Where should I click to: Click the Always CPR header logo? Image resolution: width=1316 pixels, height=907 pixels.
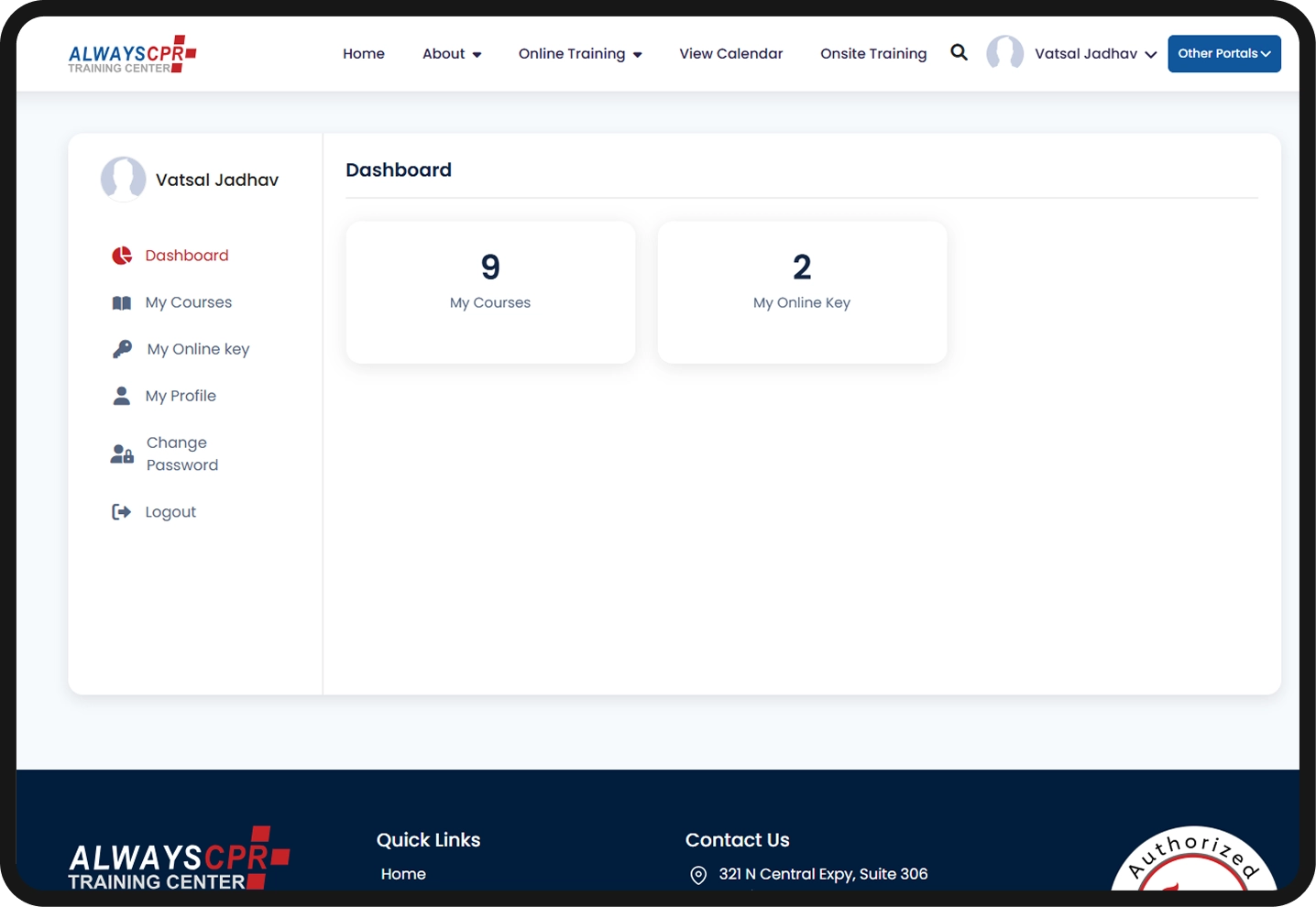coord(132,54)
